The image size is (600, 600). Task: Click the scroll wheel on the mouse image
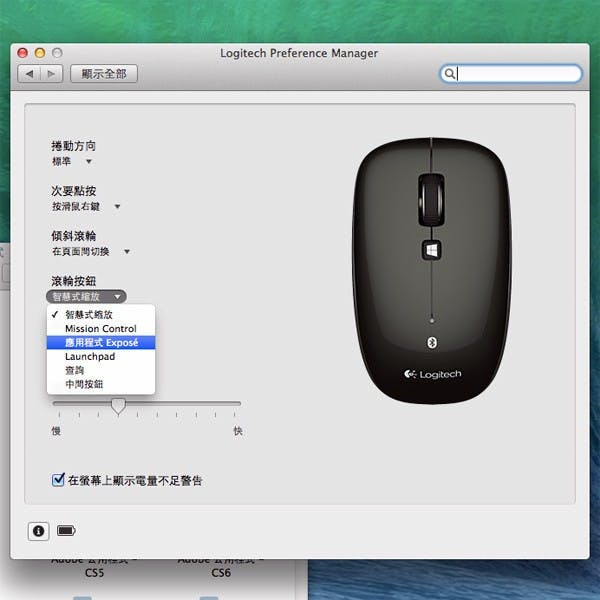click(431, 199)
